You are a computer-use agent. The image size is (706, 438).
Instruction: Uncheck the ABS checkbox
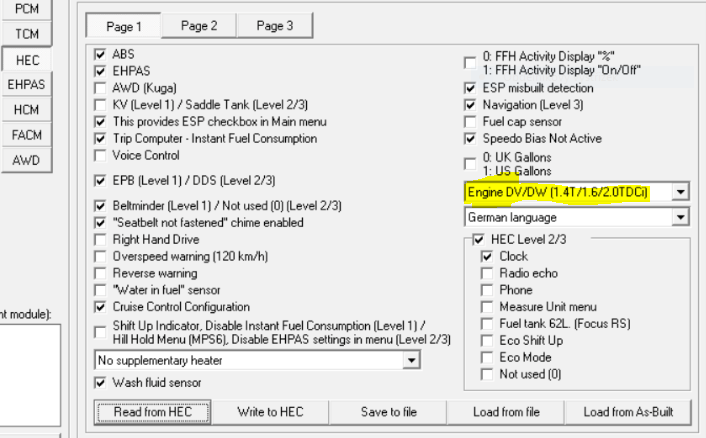tap(100, 54)
